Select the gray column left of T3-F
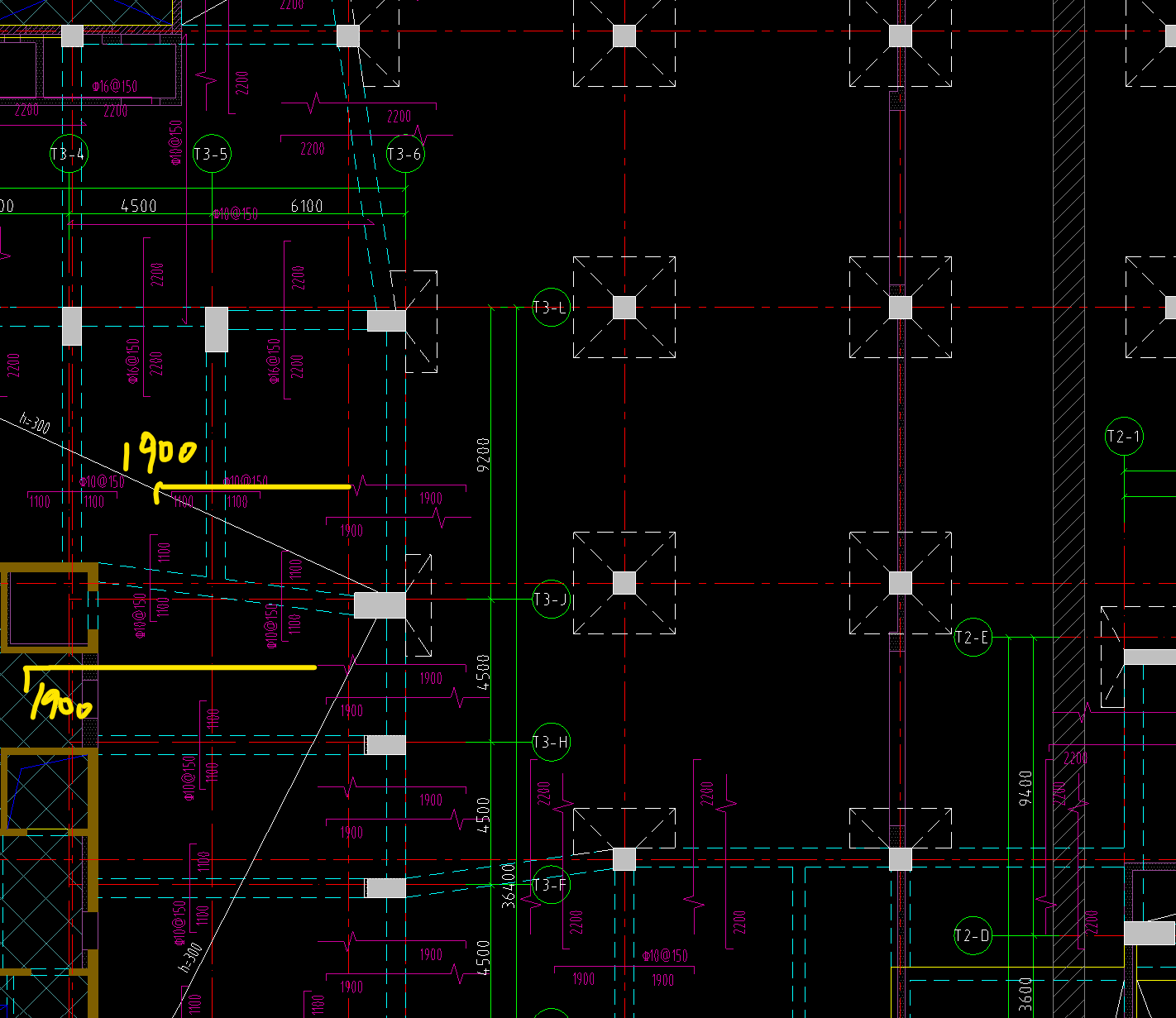 (x=386, y=888)
